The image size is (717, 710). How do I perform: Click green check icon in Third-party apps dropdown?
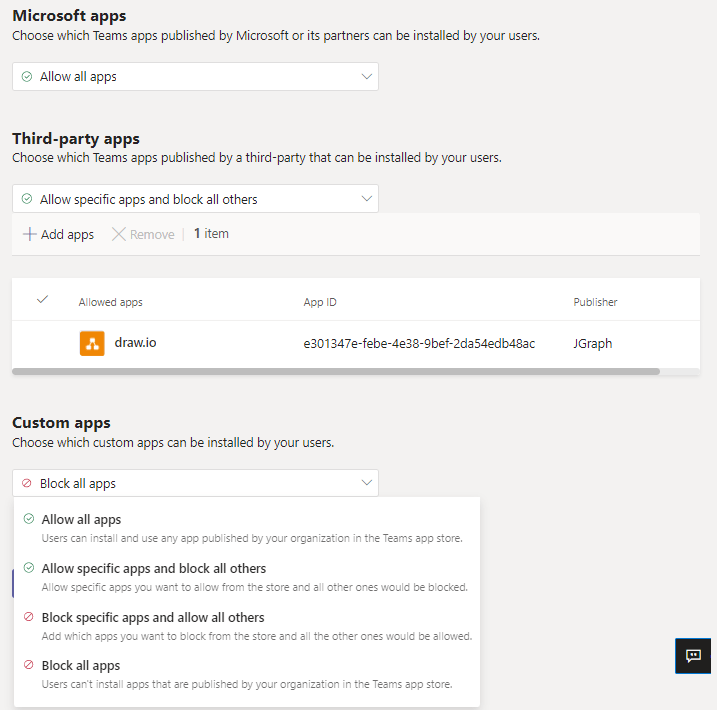[27, 199]
